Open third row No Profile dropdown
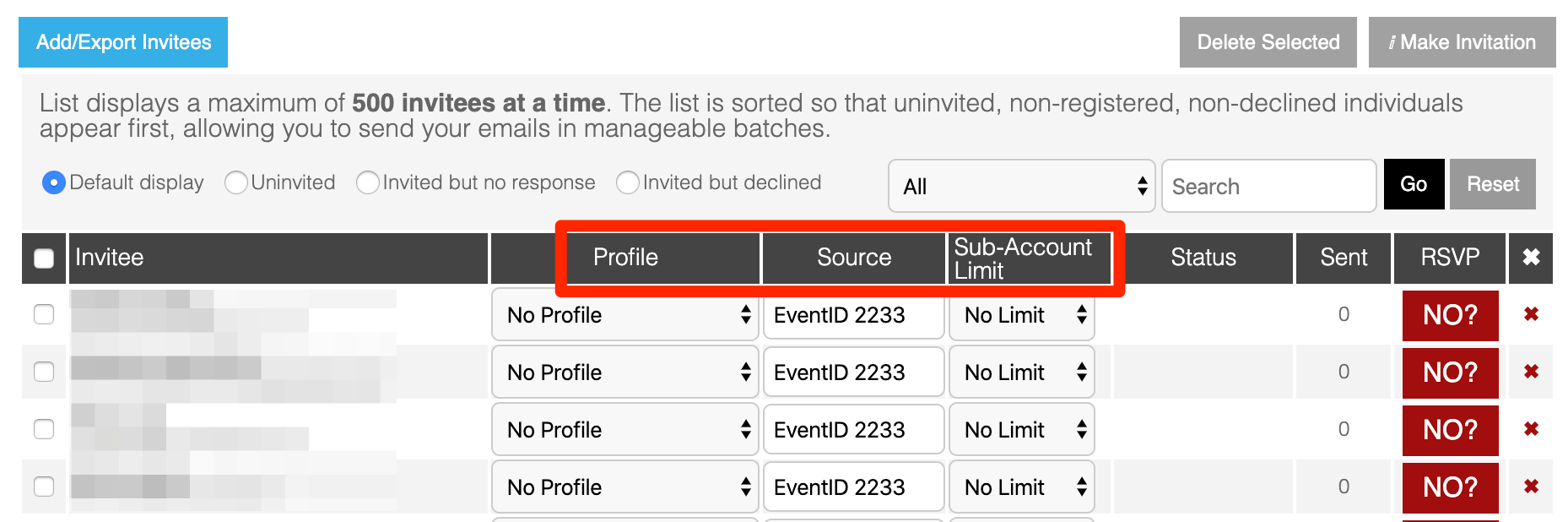 pyautogui.click(x=624, y=430)
